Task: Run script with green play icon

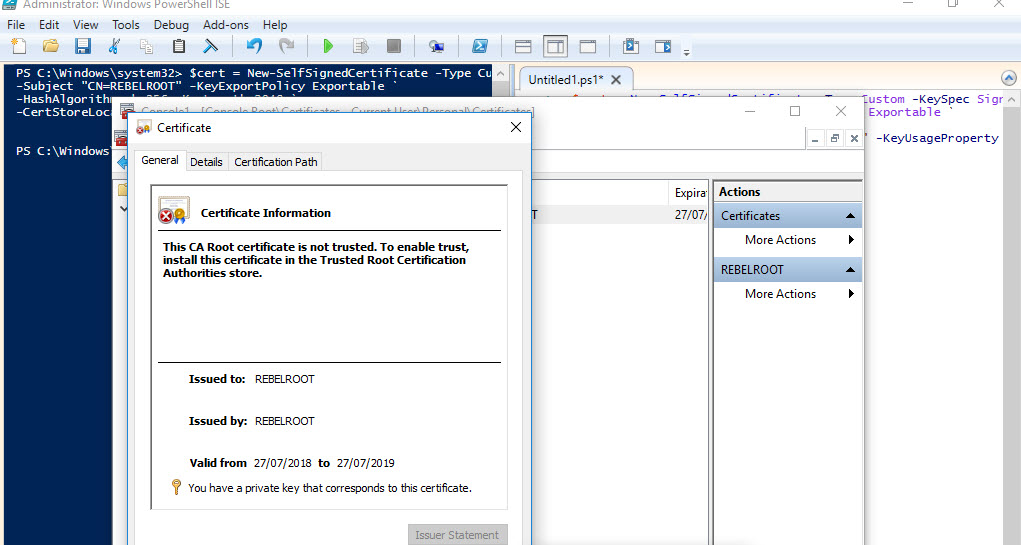Action: click(x=328, y=46)
